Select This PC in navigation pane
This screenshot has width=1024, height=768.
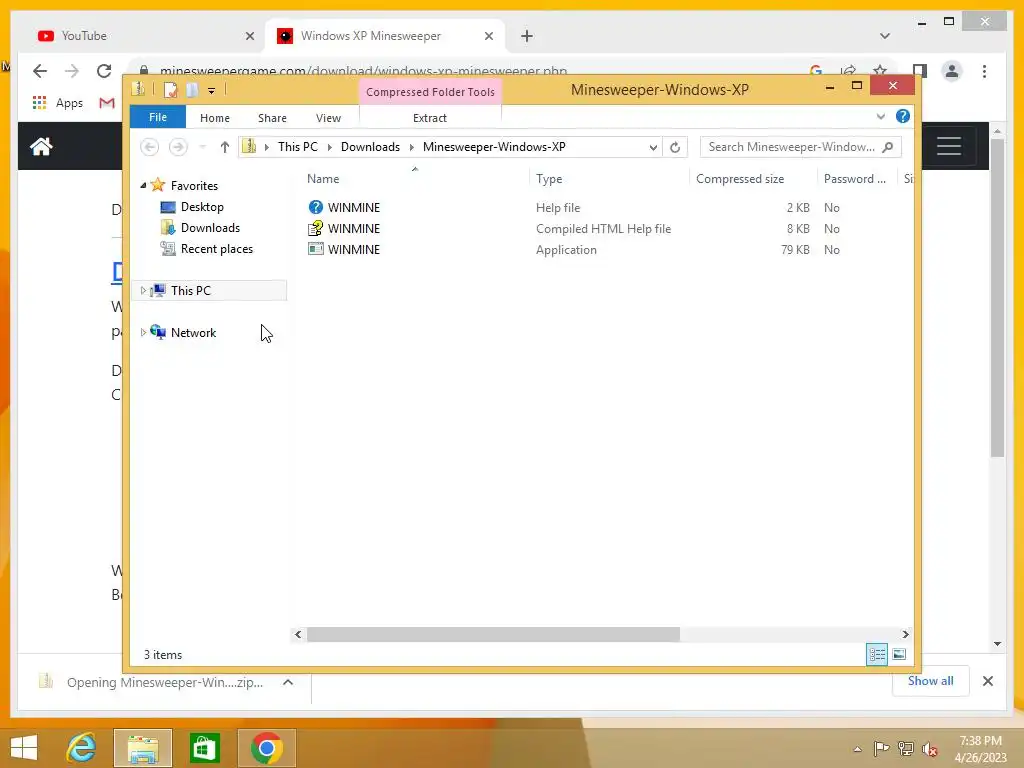[x=191, y=291]
